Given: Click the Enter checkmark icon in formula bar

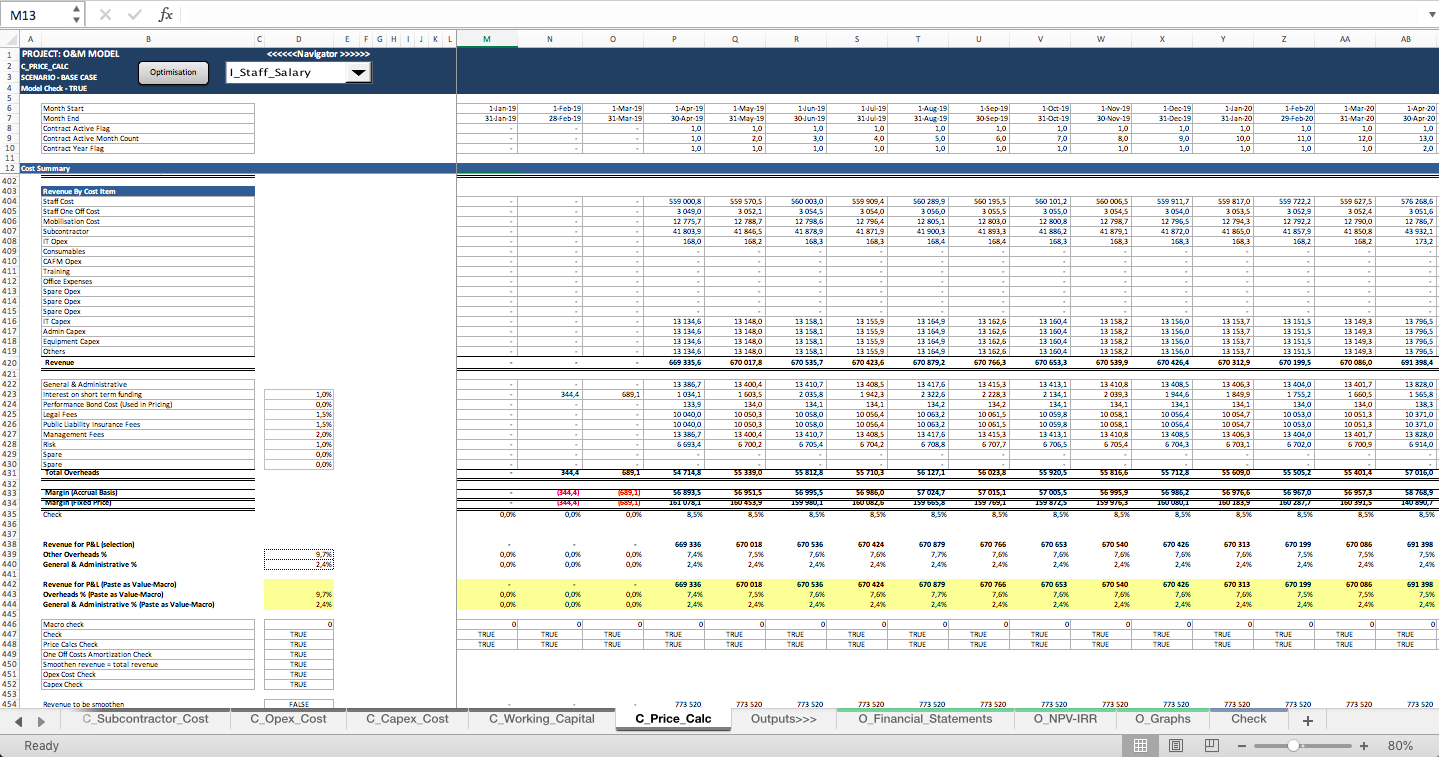Looking at the screenshot, I should point(135,14).
